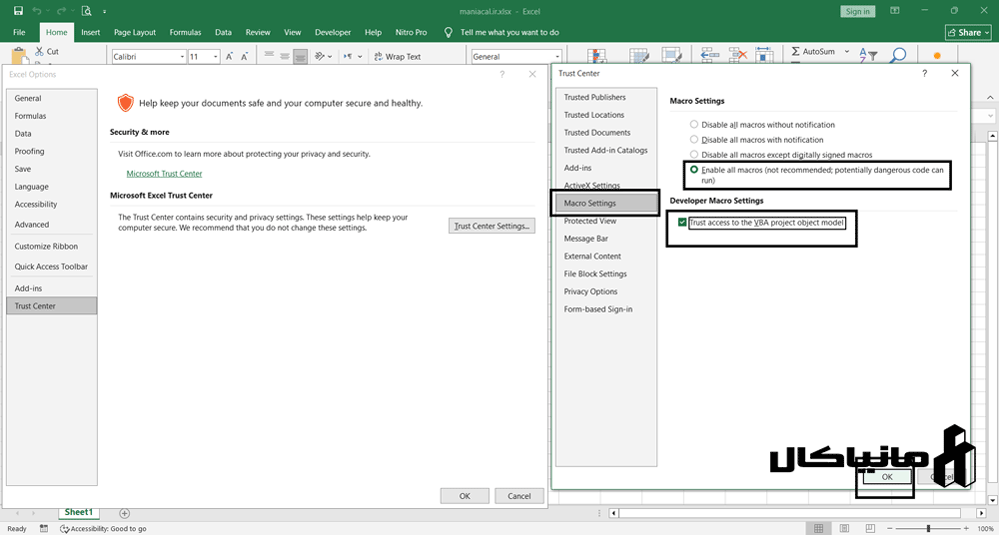Screen dimensions: 1000x537
Task: Select Protected View in Trust Center list
Action: (x=590, y=221)
